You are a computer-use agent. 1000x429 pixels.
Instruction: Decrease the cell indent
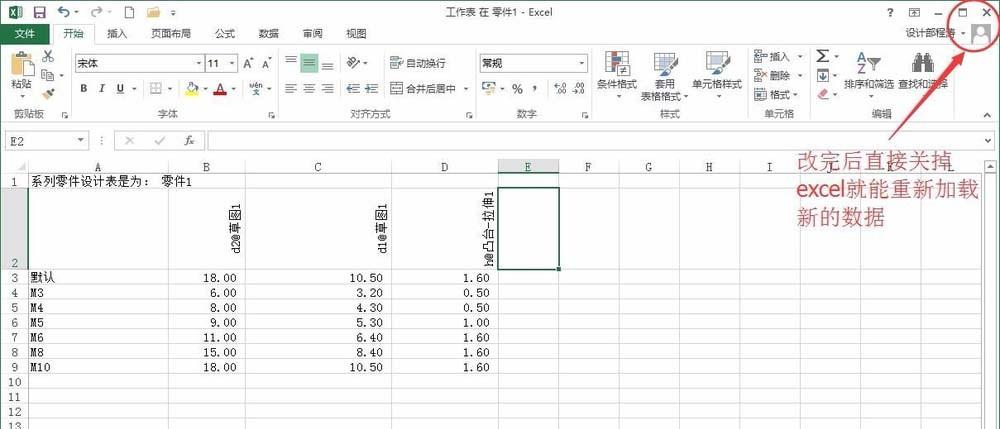point(353,89)
